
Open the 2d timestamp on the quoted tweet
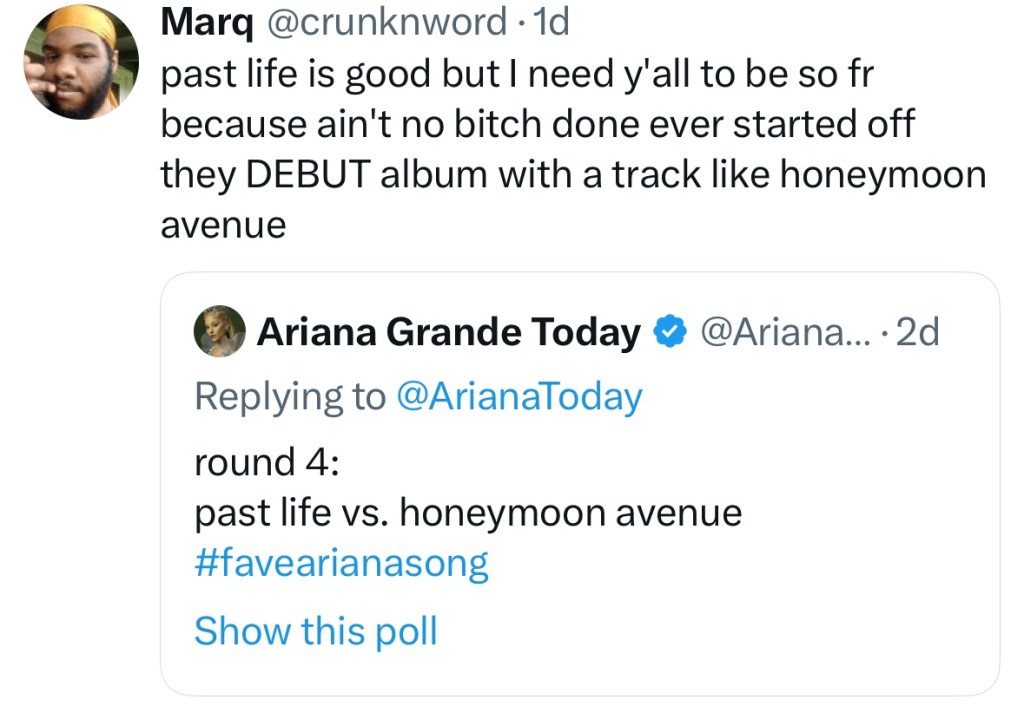pos(918,332)
